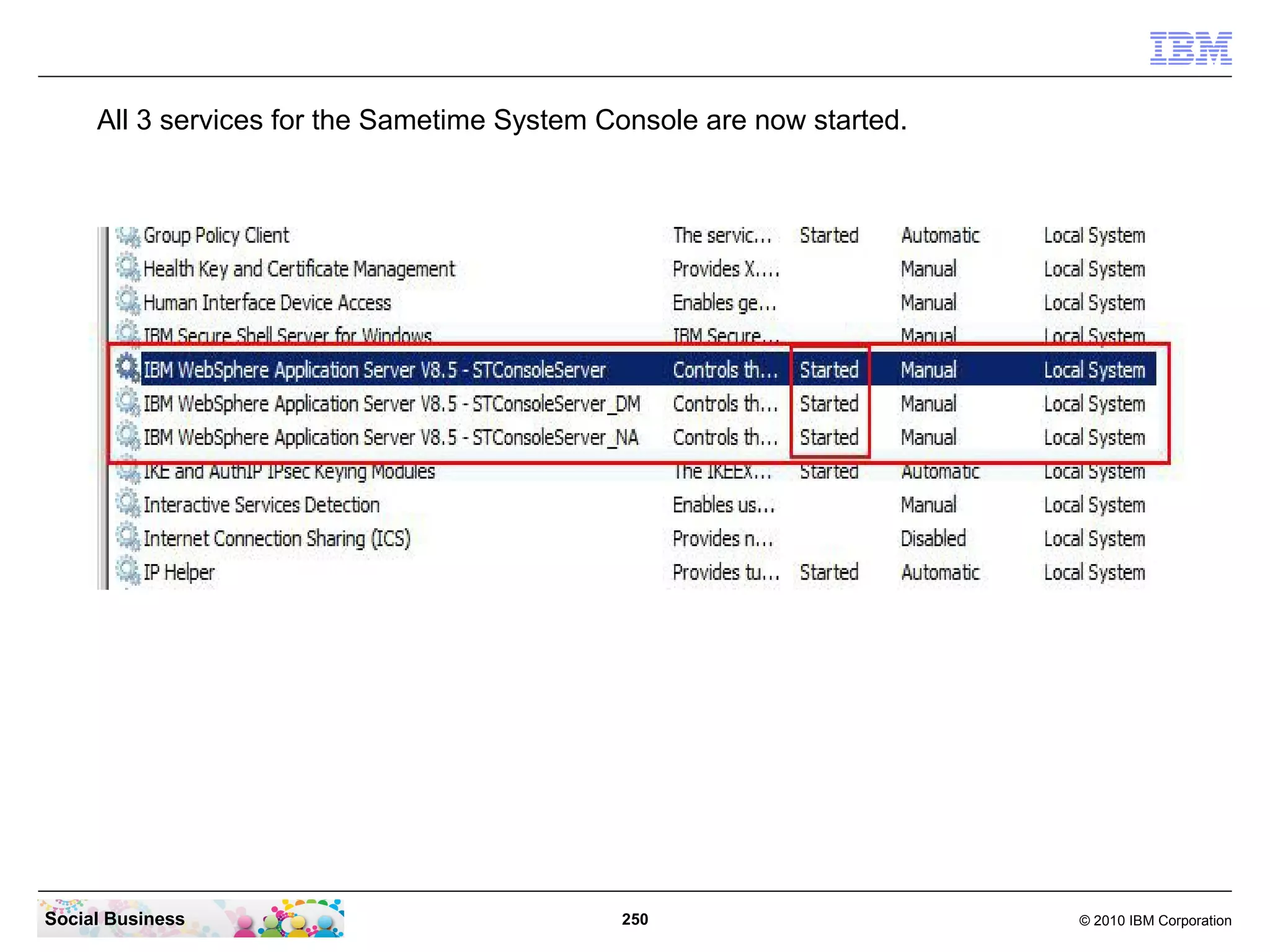The height and width of the screenshot is (952, 1270).
Task: Click gear icon for IP Helper service
Action: point(128,571)
